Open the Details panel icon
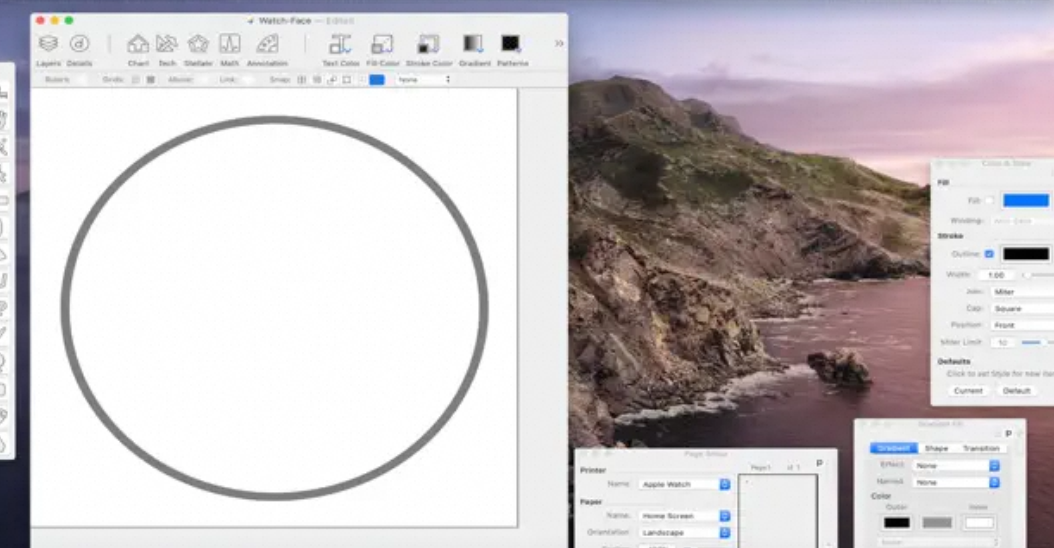 click(79, 44)
